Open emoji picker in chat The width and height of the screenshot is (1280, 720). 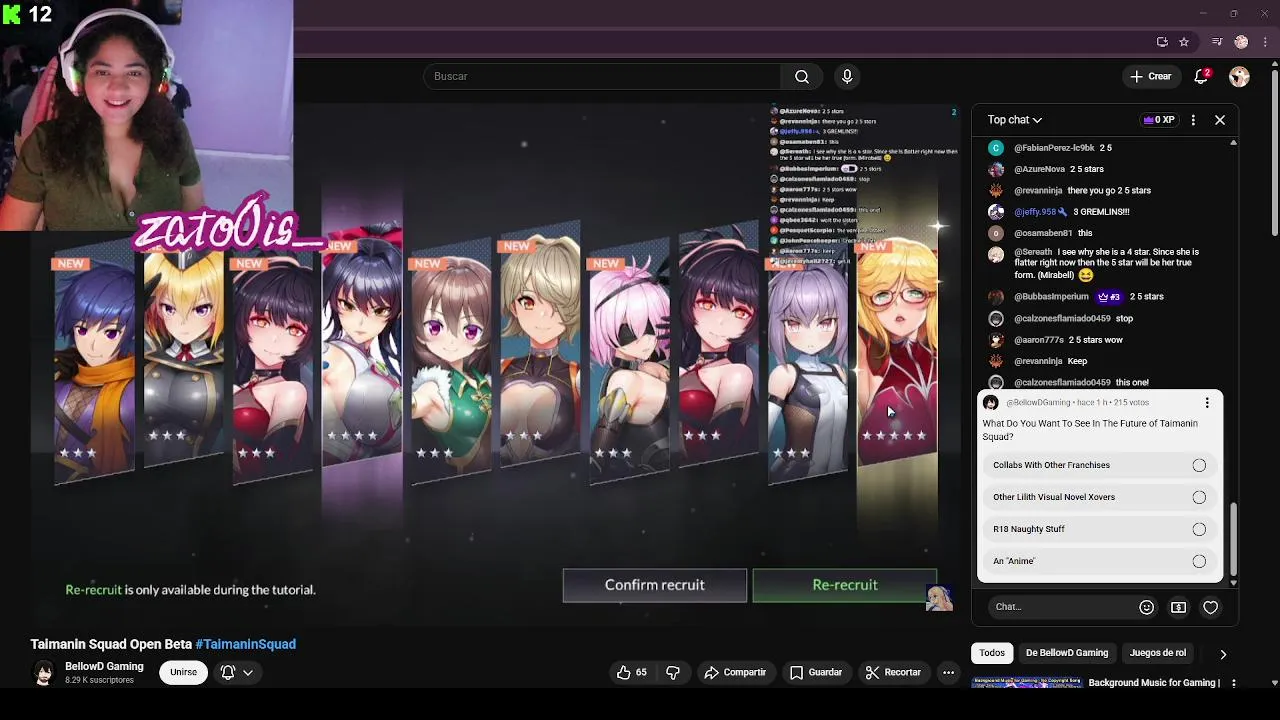(1147, 607)
